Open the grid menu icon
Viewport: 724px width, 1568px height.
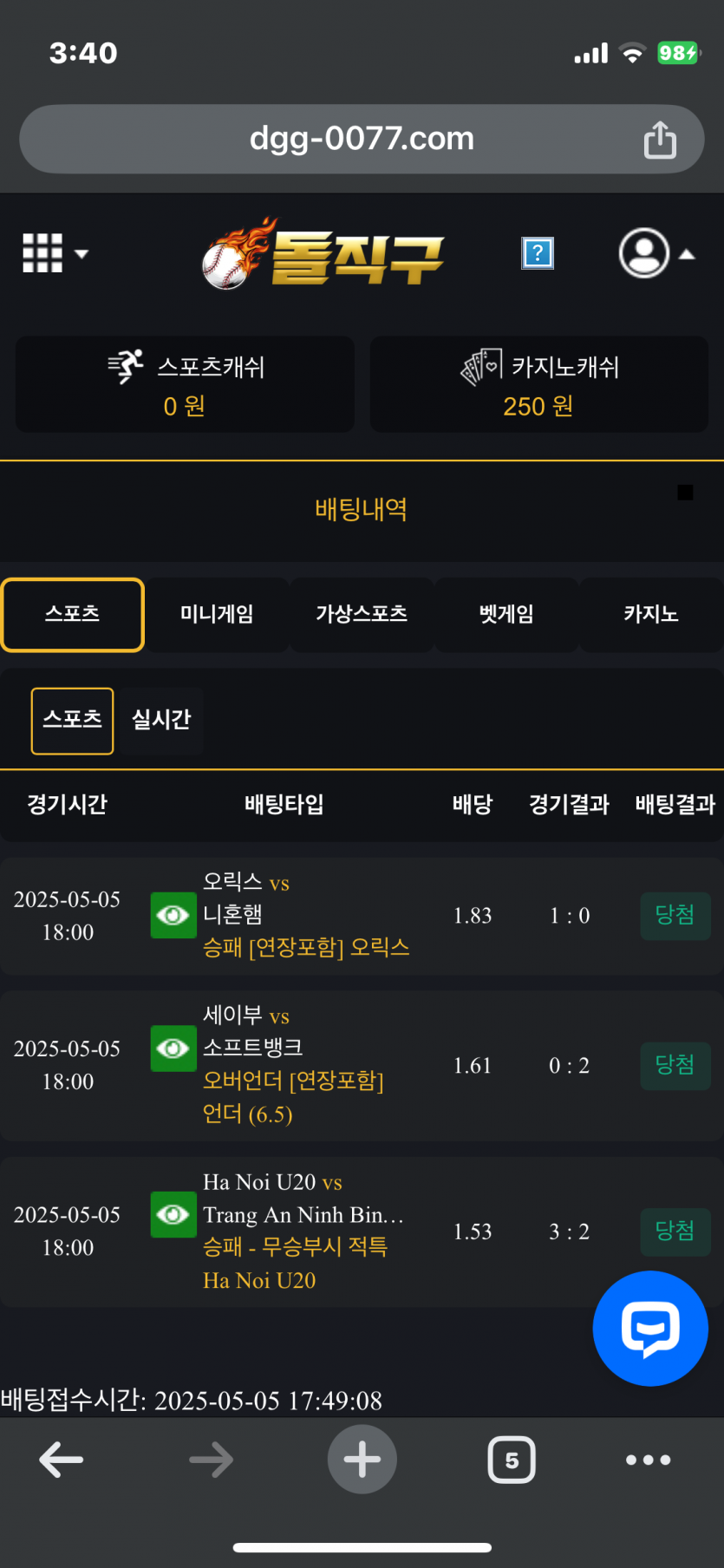click(x=42, y=253)
